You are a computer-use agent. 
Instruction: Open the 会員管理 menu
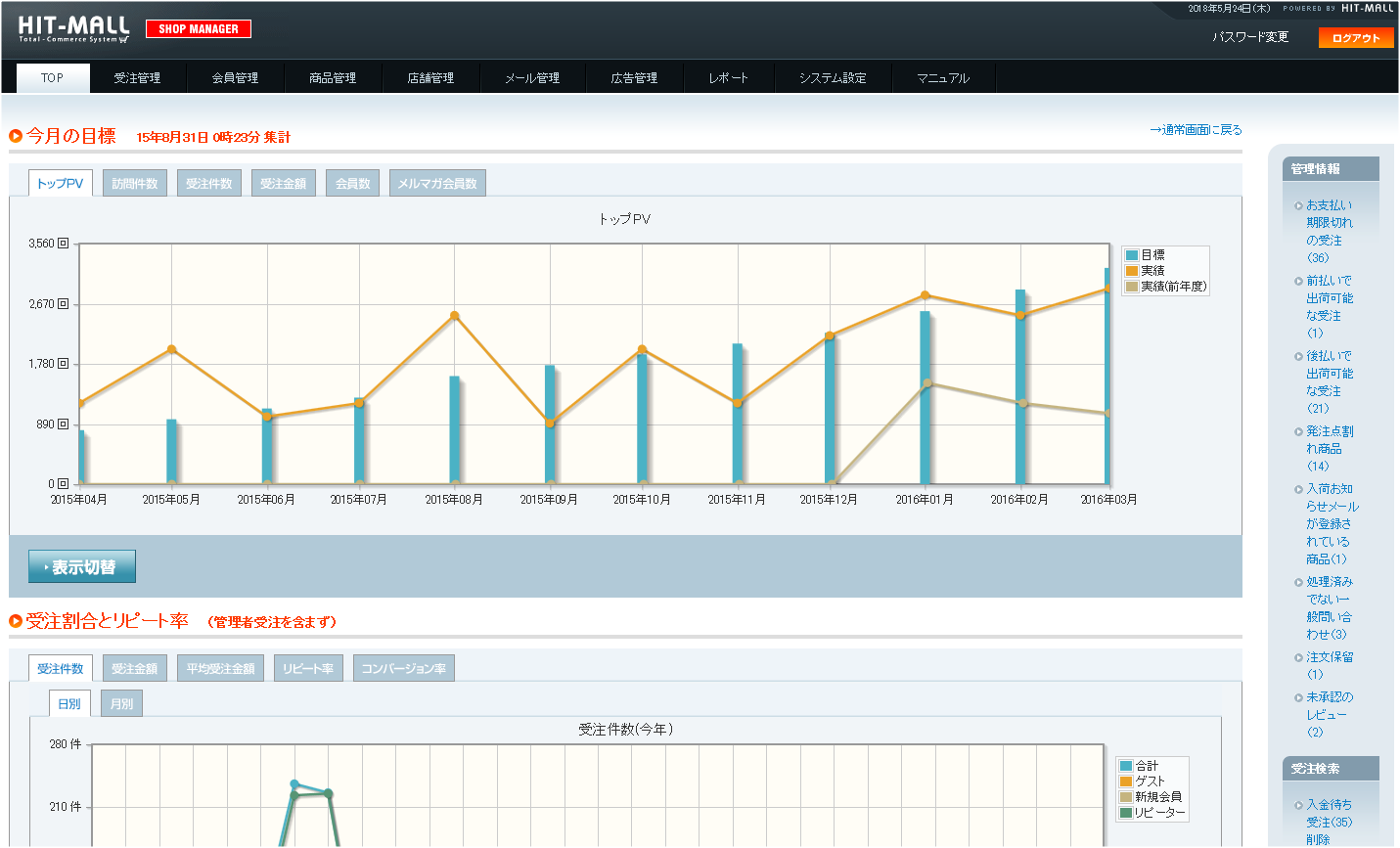tap(236, 78)
